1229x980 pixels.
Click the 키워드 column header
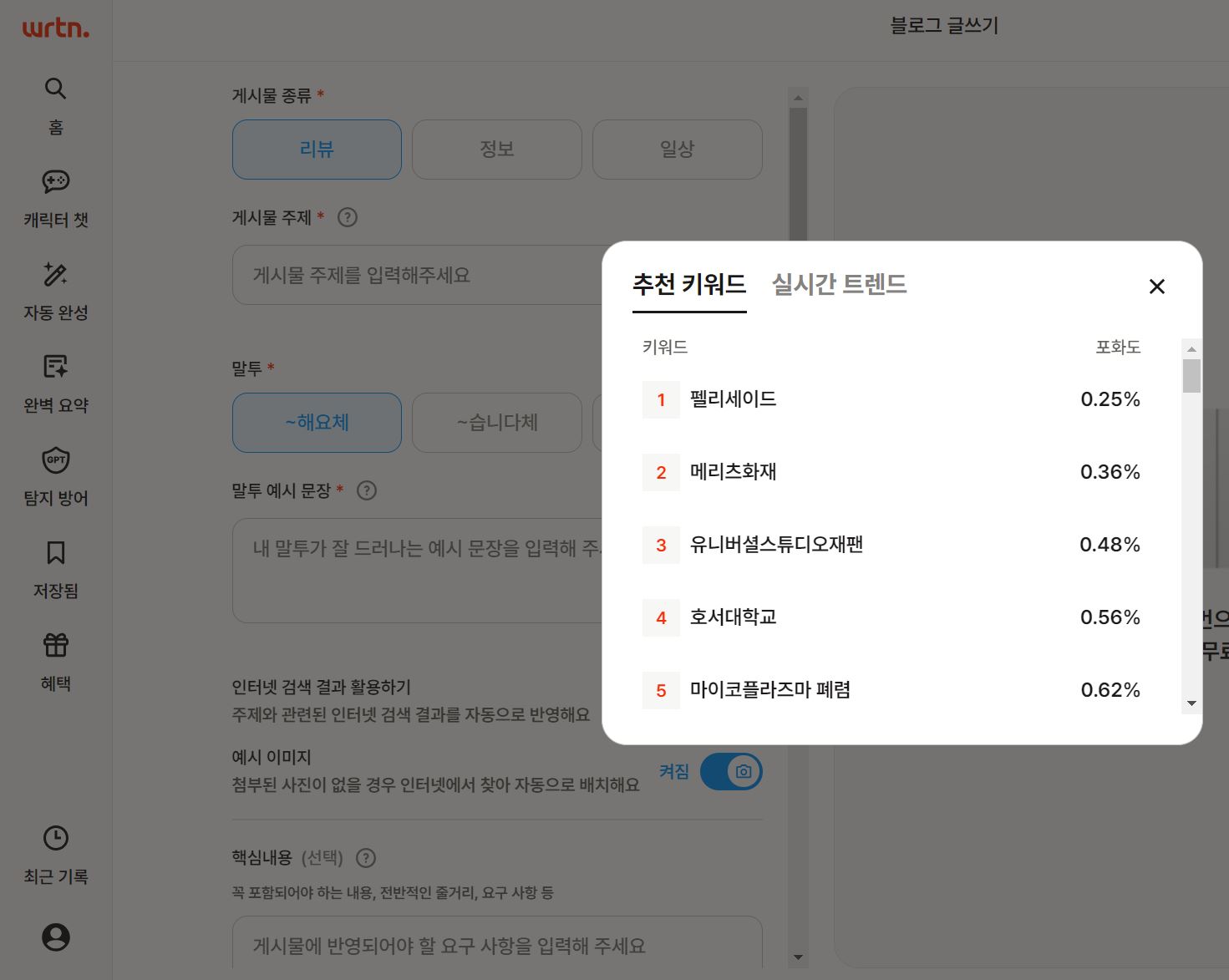coord(665,347)
